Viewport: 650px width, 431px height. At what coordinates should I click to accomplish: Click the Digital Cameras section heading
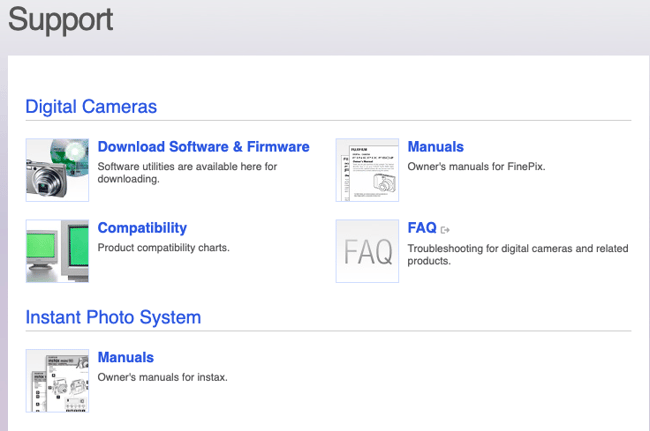[x=91, y=106]
